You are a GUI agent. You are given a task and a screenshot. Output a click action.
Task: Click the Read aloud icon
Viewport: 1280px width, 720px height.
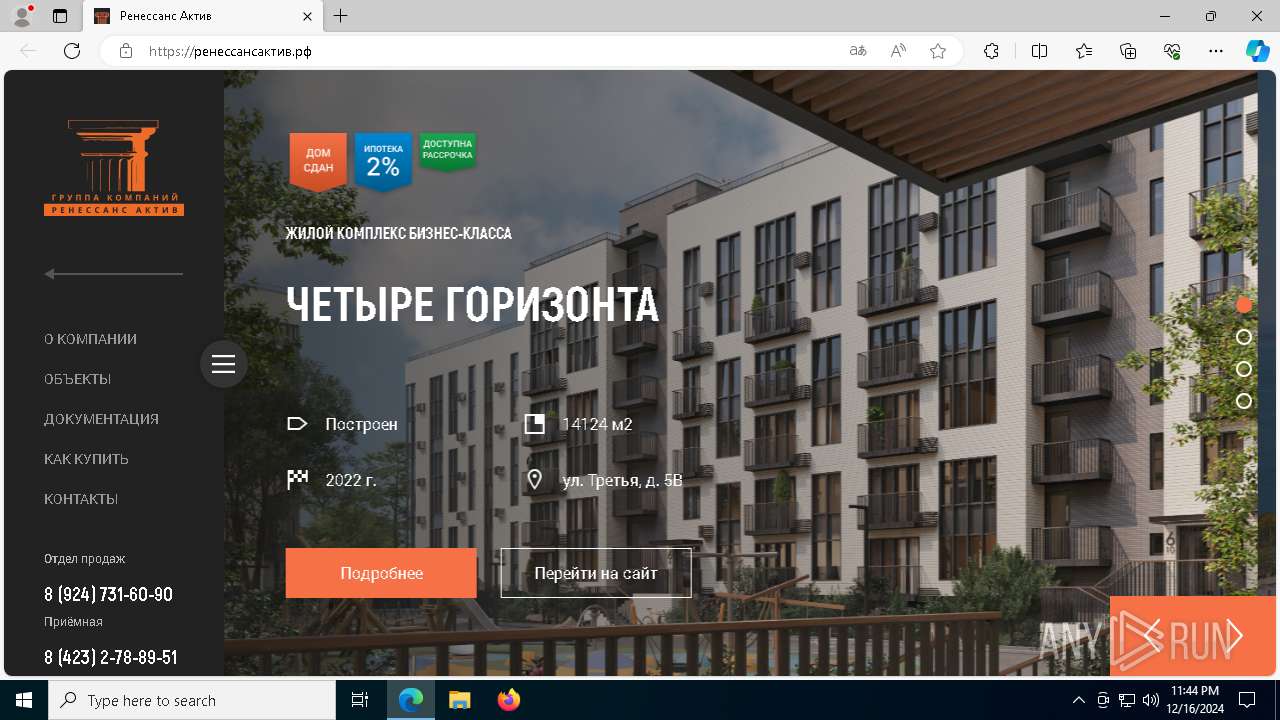coord(898,51)
